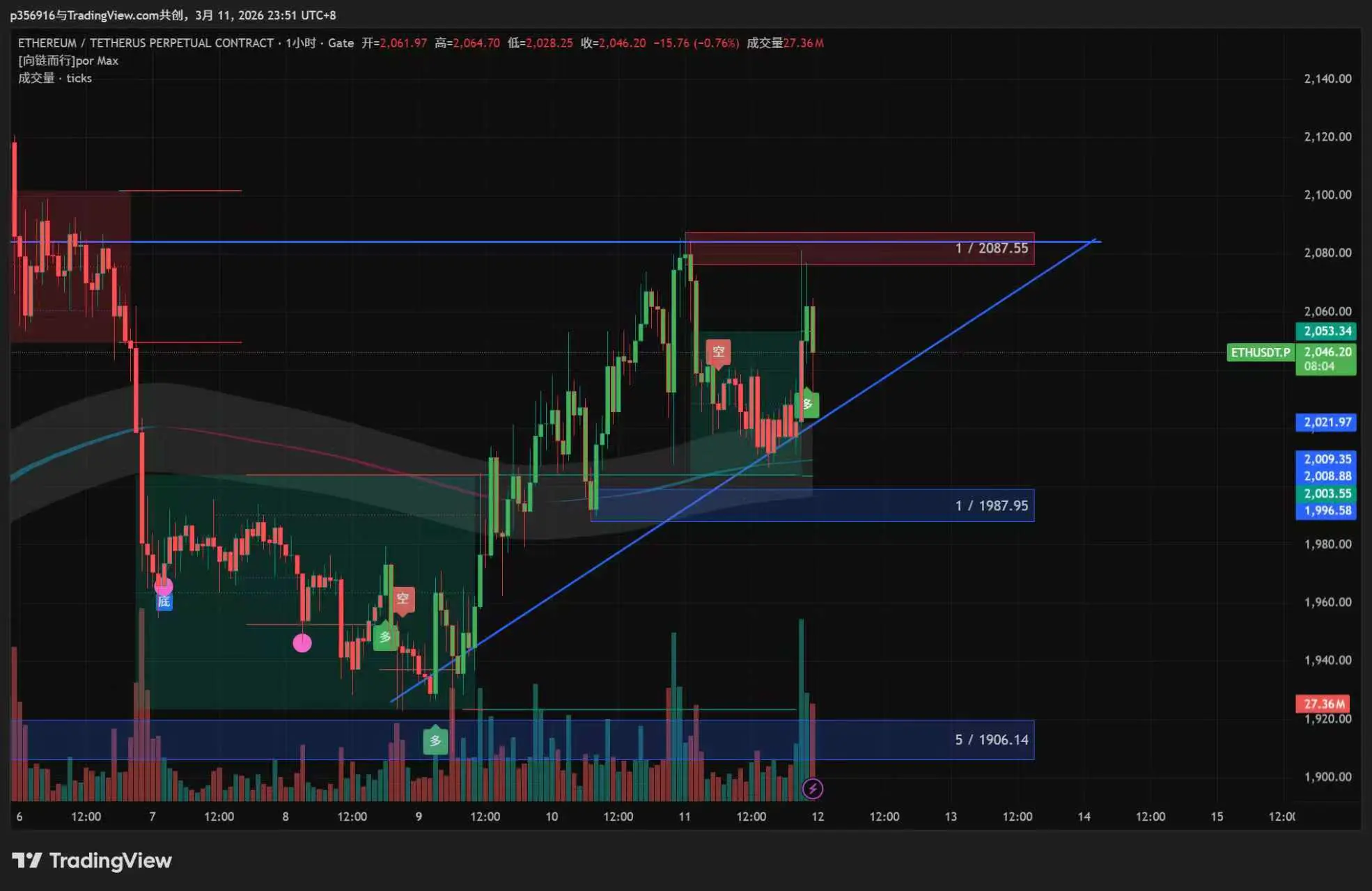Click the green 多 signal left of March 9
Image resolution: width=1372 pixels, height=891 pixels.
click(385, 636)
